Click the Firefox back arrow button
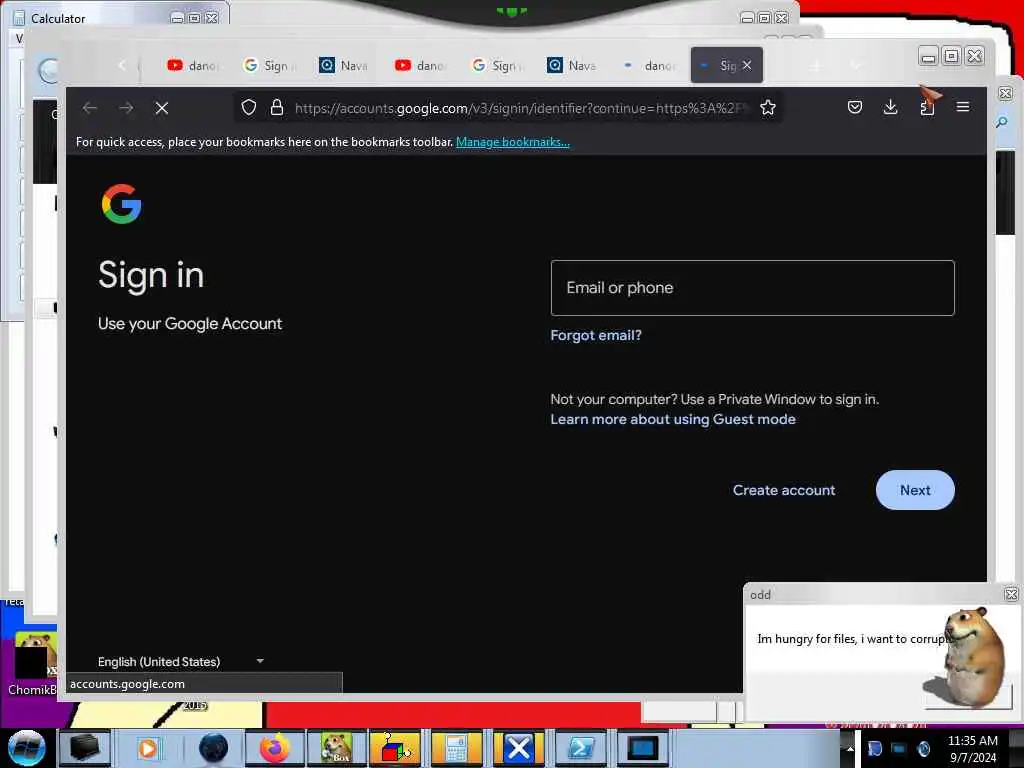This screenshot has height=768, width=1024. coord(89,108)
